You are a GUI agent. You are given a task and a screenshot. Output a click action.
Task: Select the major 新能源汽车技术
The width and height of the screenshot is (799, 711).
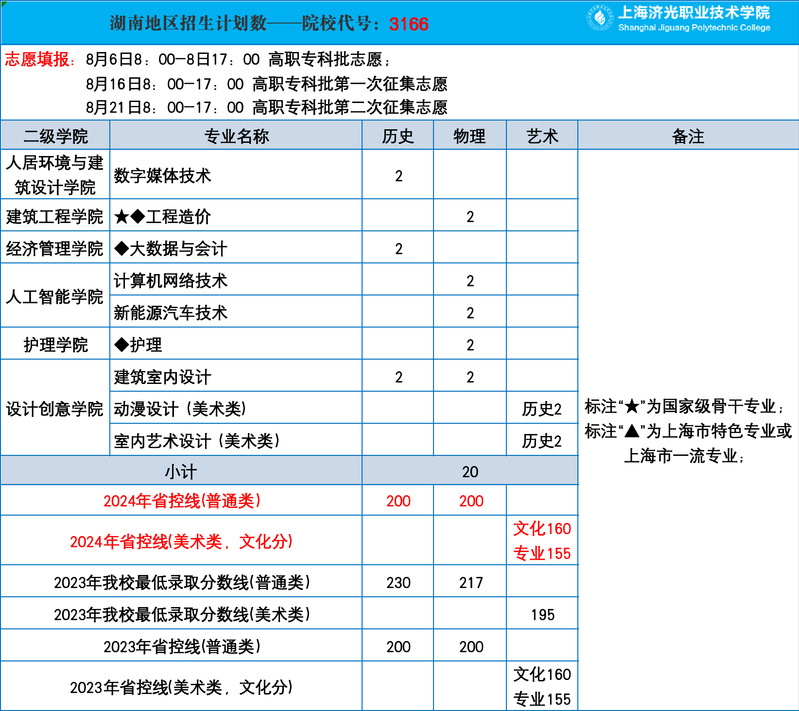(x=170, y=312)
